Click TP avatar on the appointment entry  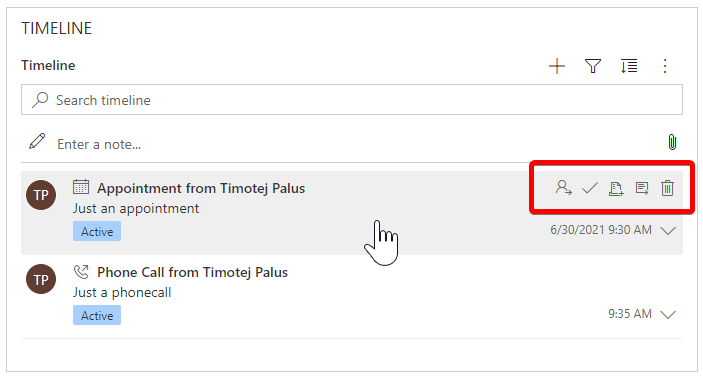pos(41,195)
